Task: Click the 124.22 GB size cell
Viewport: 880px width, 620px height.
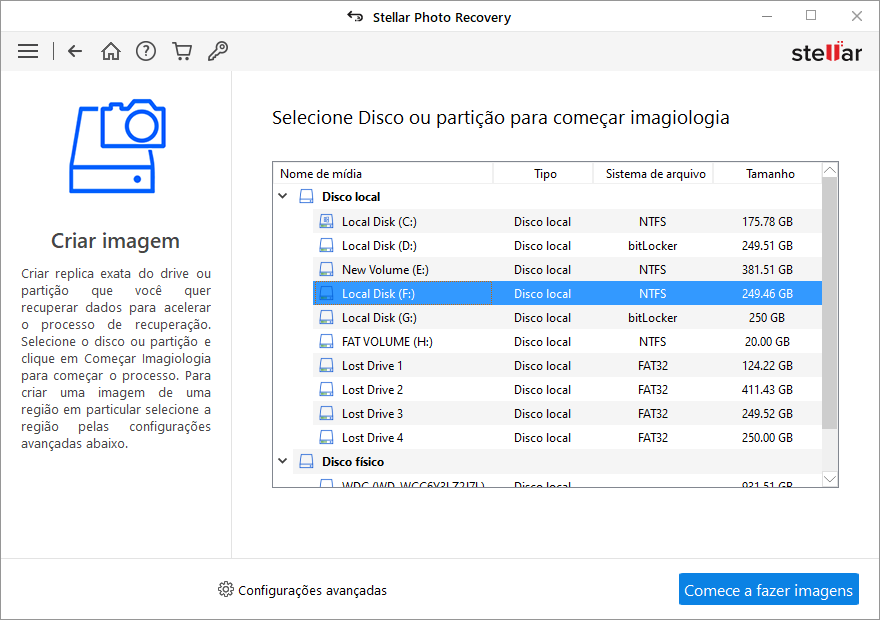Action: pos(767,366)
